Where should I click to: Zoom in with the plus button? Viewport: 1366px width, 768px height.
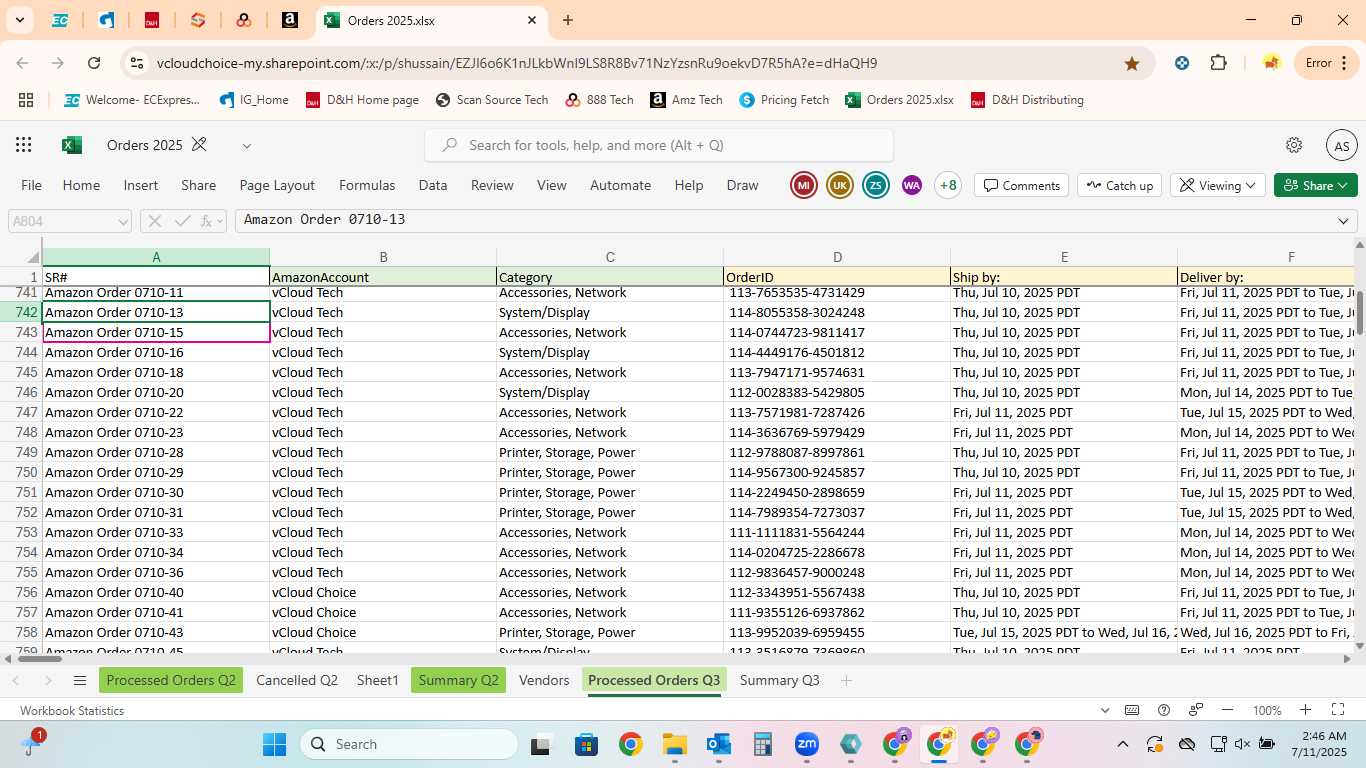pyautogui.click(x=1306, y=710)
